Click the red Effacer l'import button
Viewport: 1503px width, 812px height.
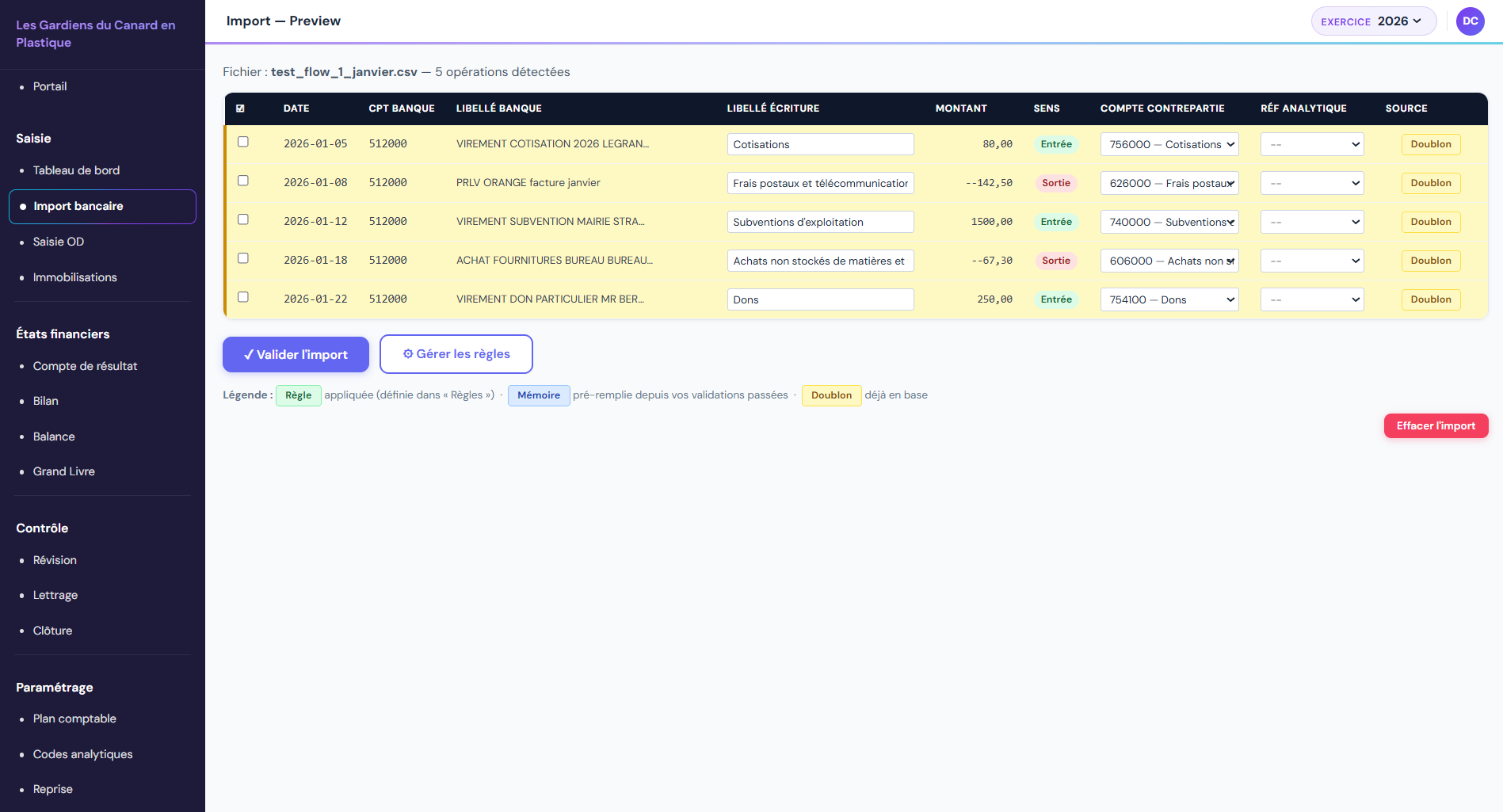click(1435, 426)
